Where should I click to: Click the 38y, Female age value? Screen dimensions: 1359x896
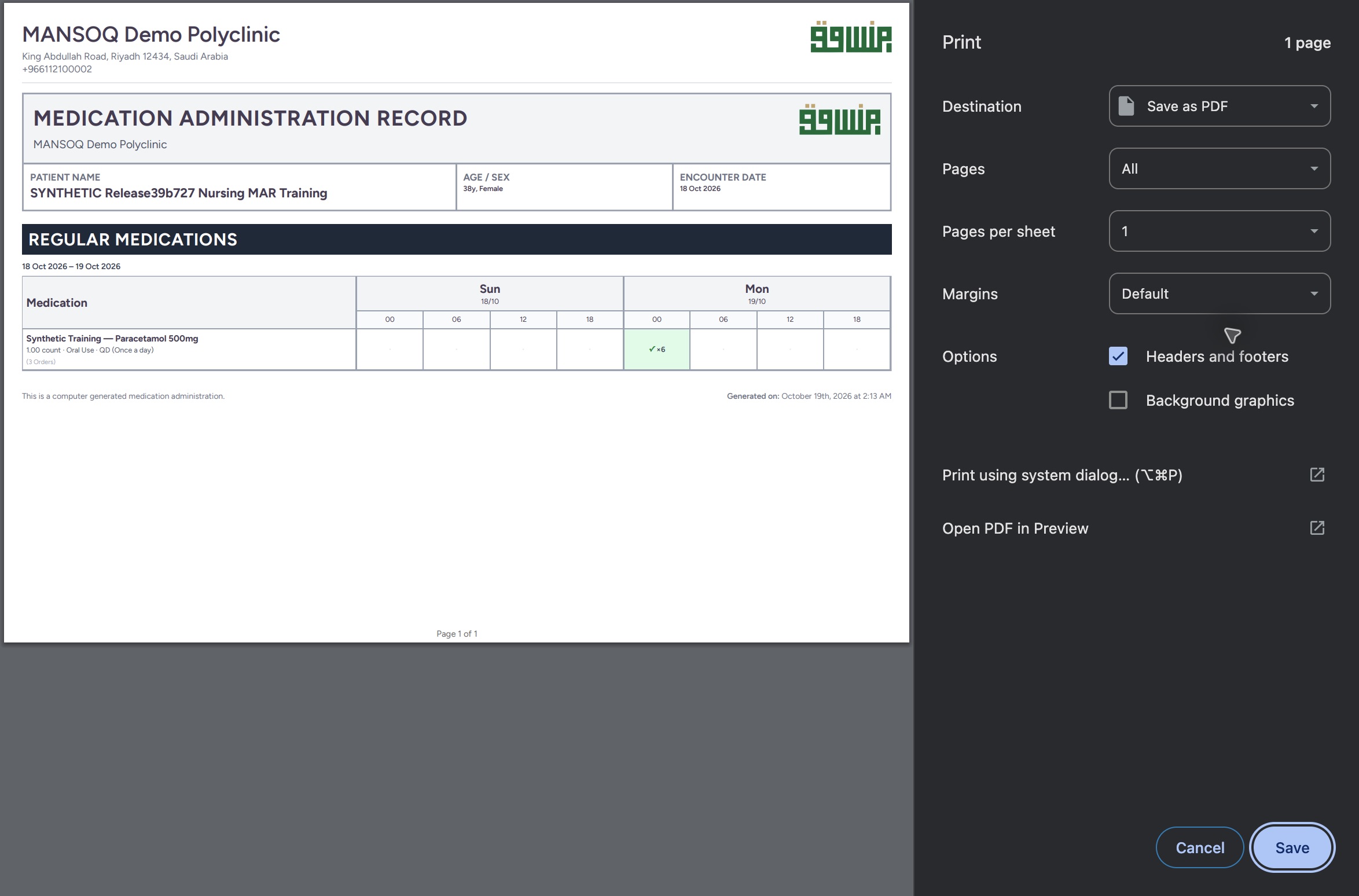pos(483,189)
